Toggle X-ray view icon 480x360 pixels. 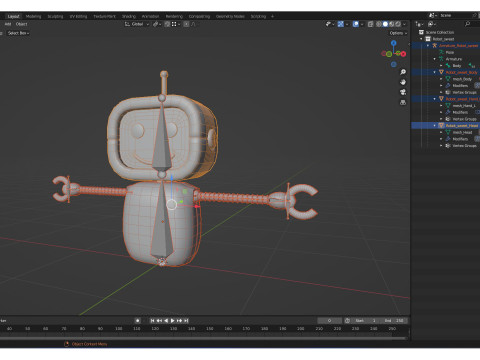click(x=370, y=24)
